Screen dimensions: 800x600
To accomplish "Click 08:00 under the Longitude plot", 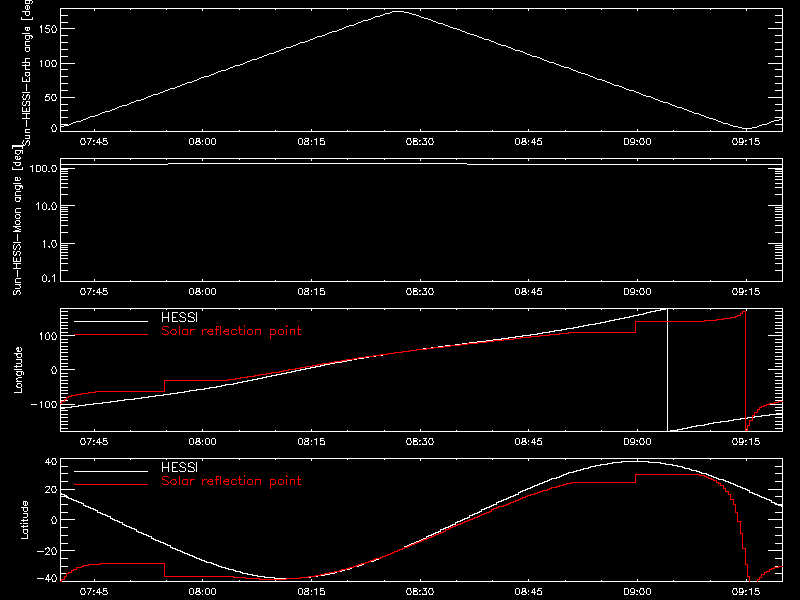I will (203, 442).
